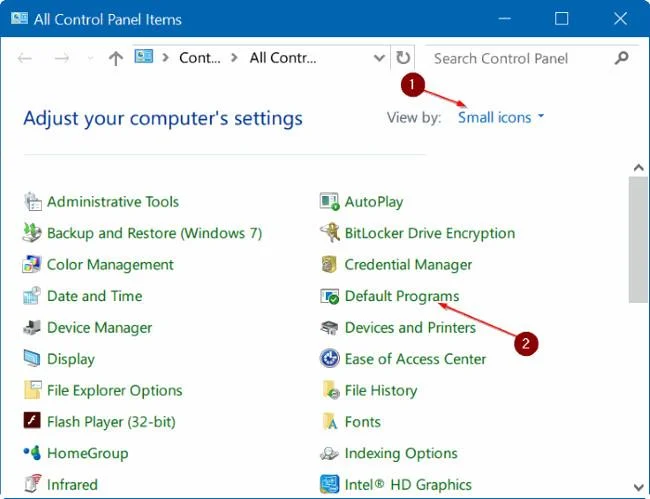Maximize the All Control Panel Items window
The height and width of the screenshot is (499, 650).
coord(561,18)
